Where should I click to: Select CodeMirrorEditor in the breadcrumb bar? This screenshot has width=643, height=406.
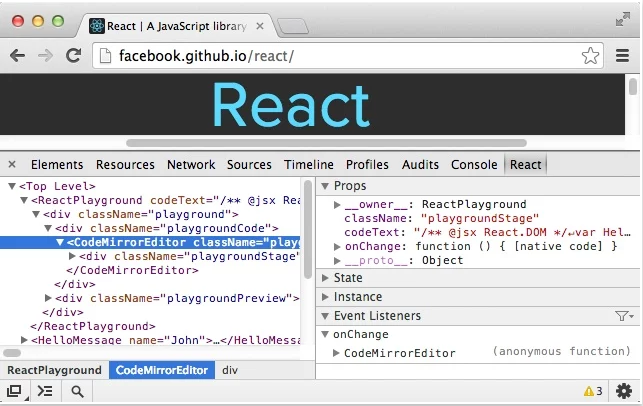[x=162, y=370]
